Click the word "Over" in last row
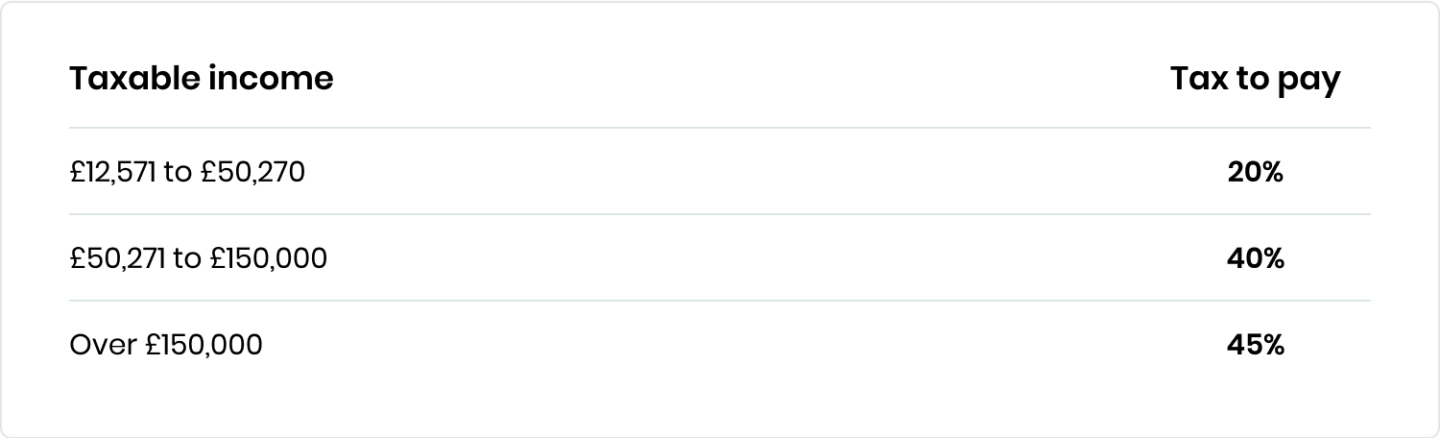This screenshot has height=438, width=1440. (95, 346)
